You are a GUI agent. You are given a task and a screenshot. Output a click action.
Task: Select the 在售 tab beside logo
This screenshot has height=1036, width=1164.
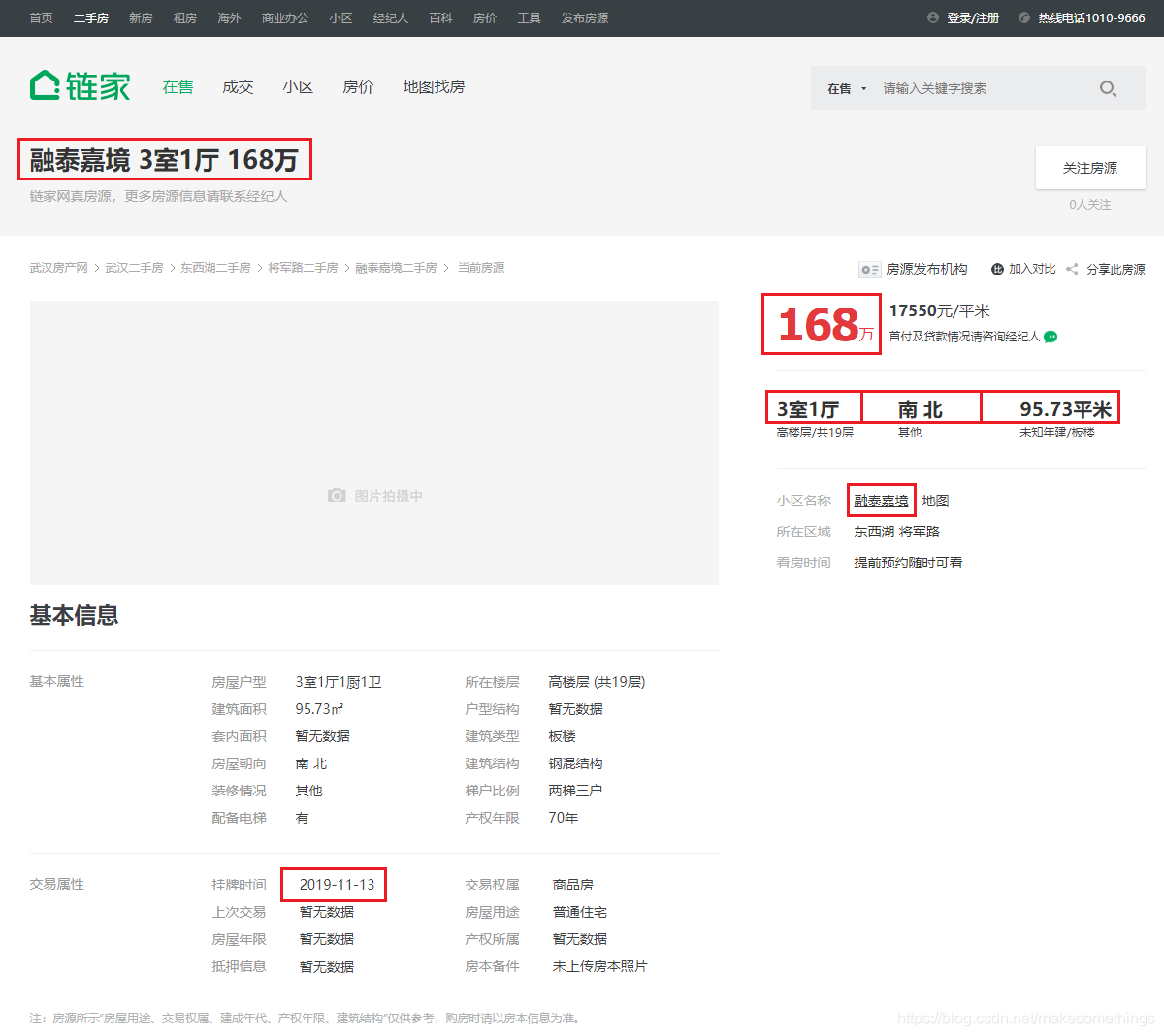point(178,86)
